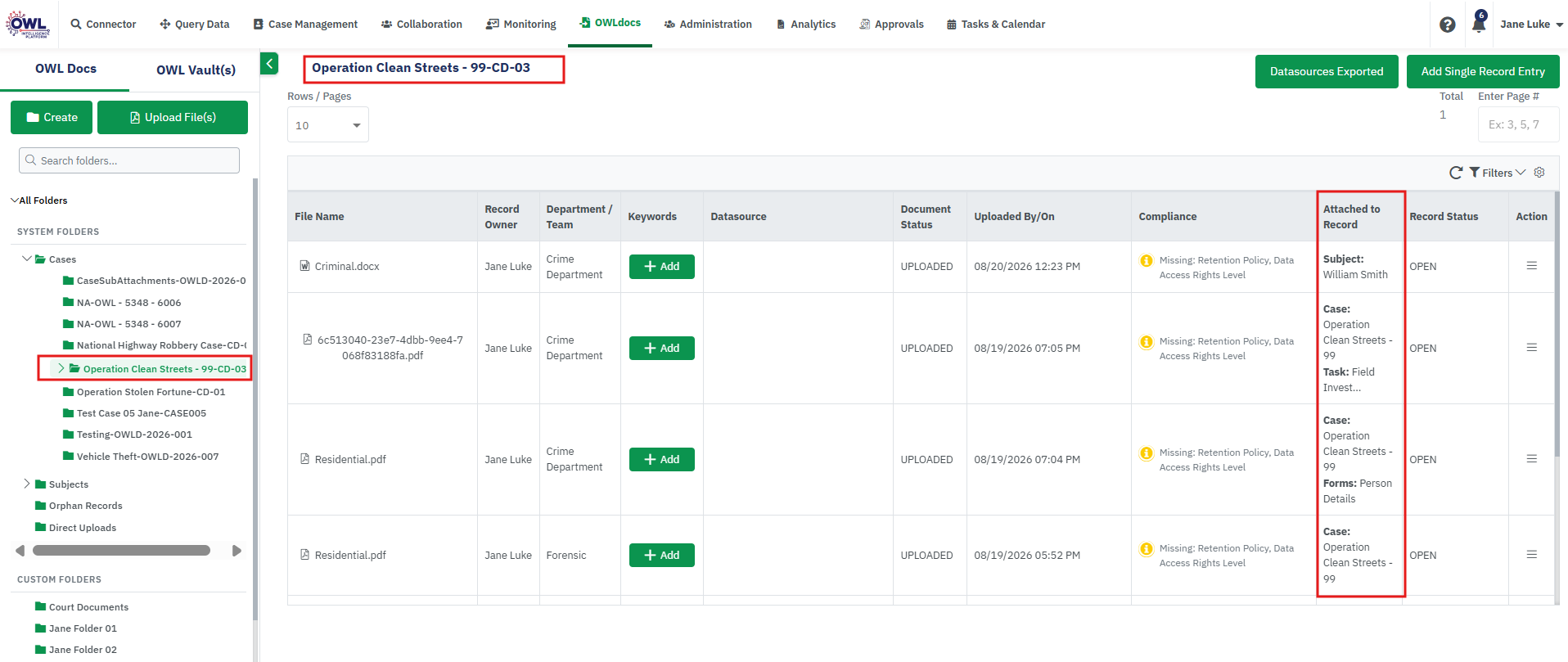Click folder icon for Testing-OWLD-2026-001
Viewport: 1568px width, 662px height.
[68, 434]
